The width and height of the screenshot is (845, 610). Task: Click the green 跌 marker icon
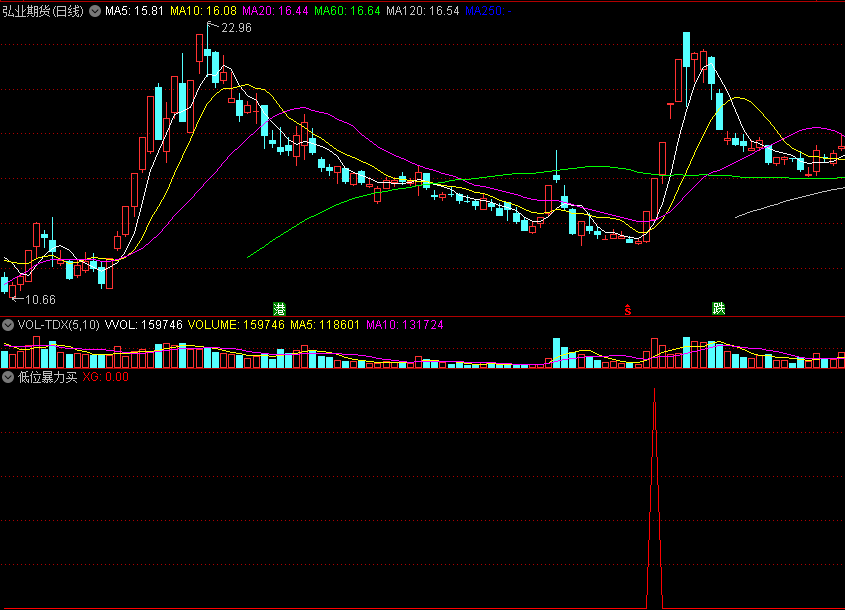[x=719, y=308]
